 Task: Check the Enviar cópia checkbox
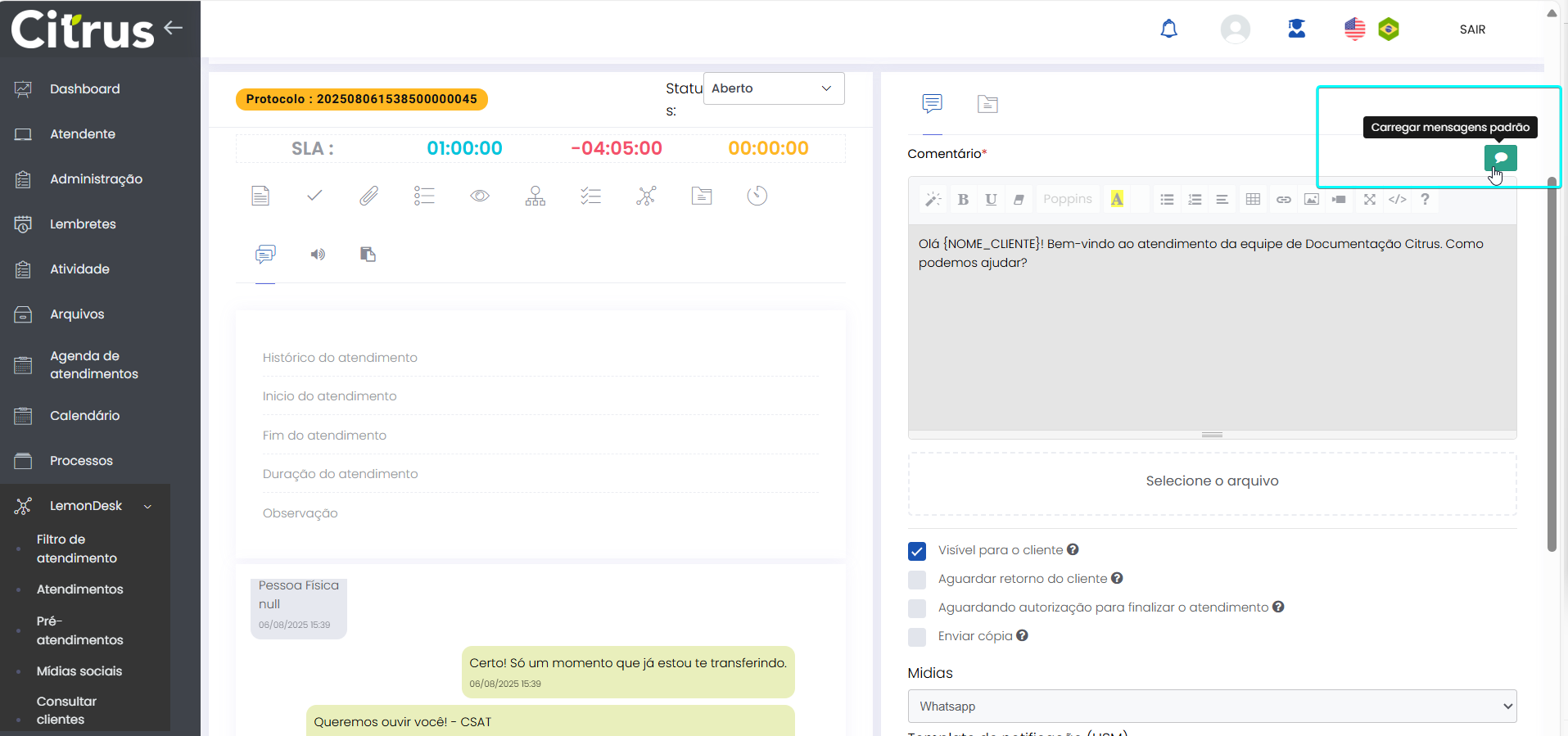click(917, 637)
